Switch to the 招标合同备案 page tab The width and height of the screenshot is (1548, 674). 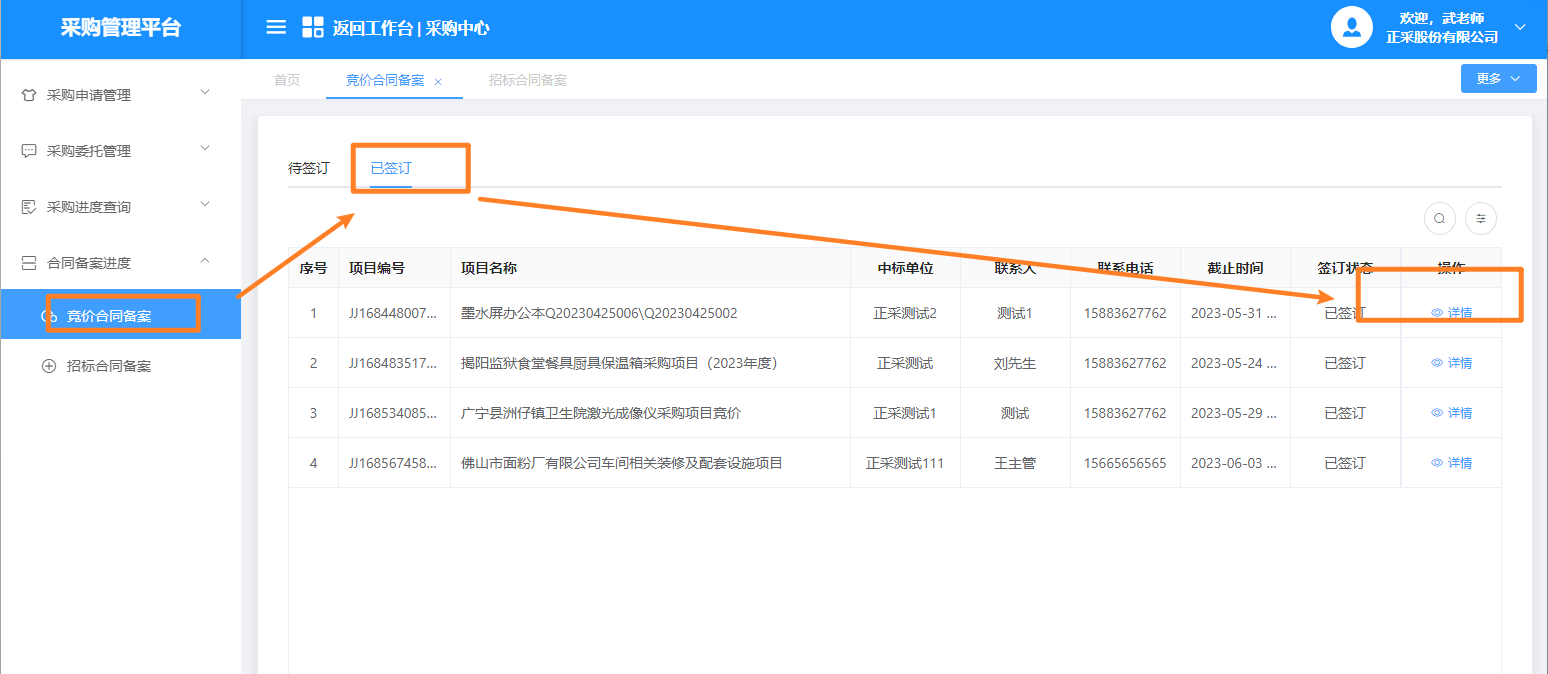528,80
